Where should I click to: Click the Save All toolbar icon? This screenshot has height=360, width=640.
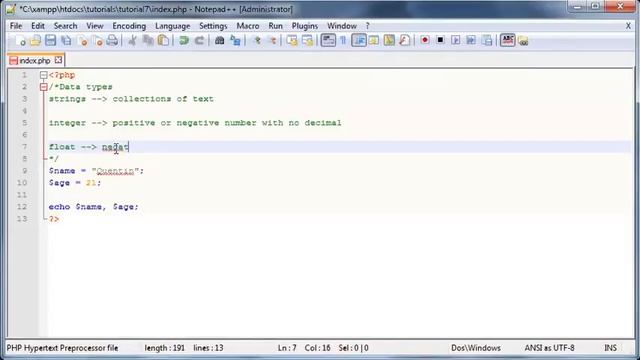[66, 40]
